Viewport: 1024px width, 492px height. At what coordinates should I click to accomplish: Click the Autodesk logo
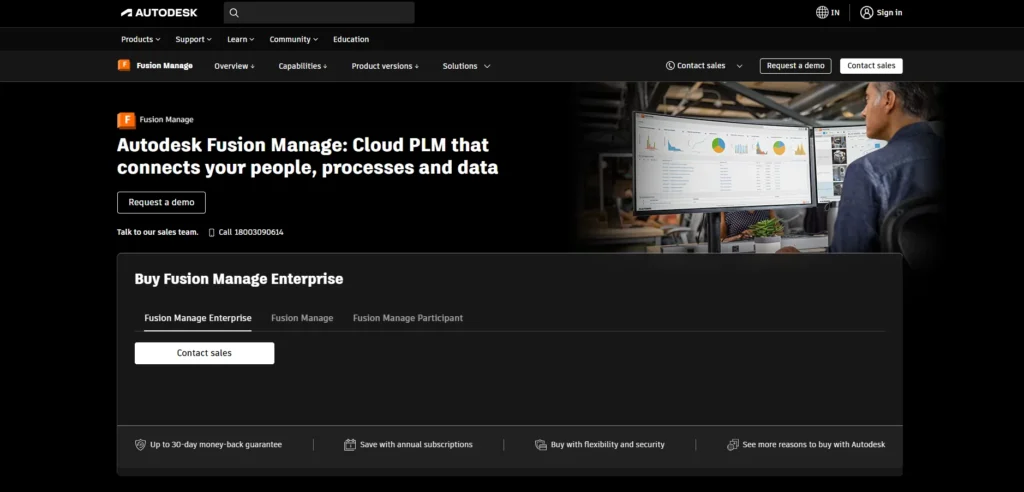159,12
